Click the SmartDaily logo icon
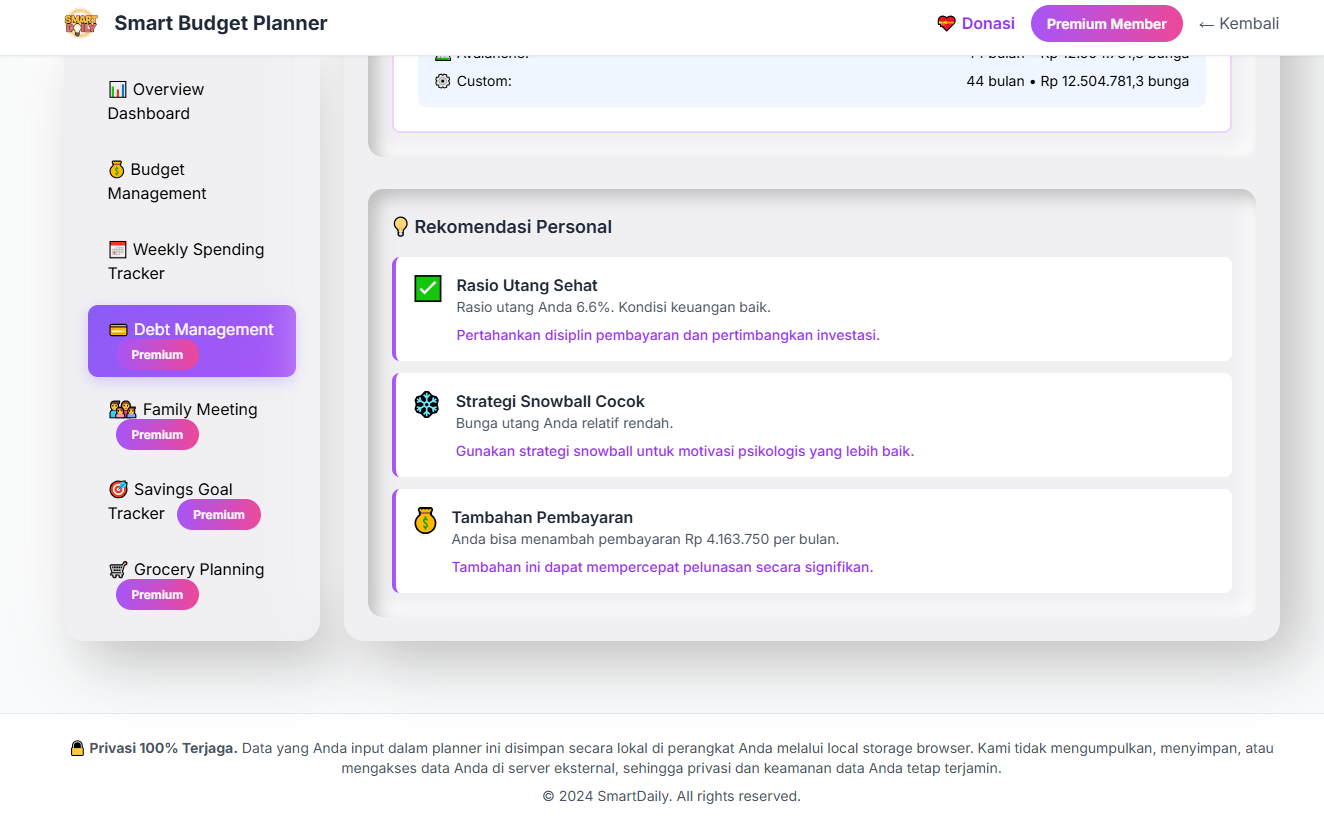Image resolution: width=1324 pixels, height=820 pixels. point(80,23)
